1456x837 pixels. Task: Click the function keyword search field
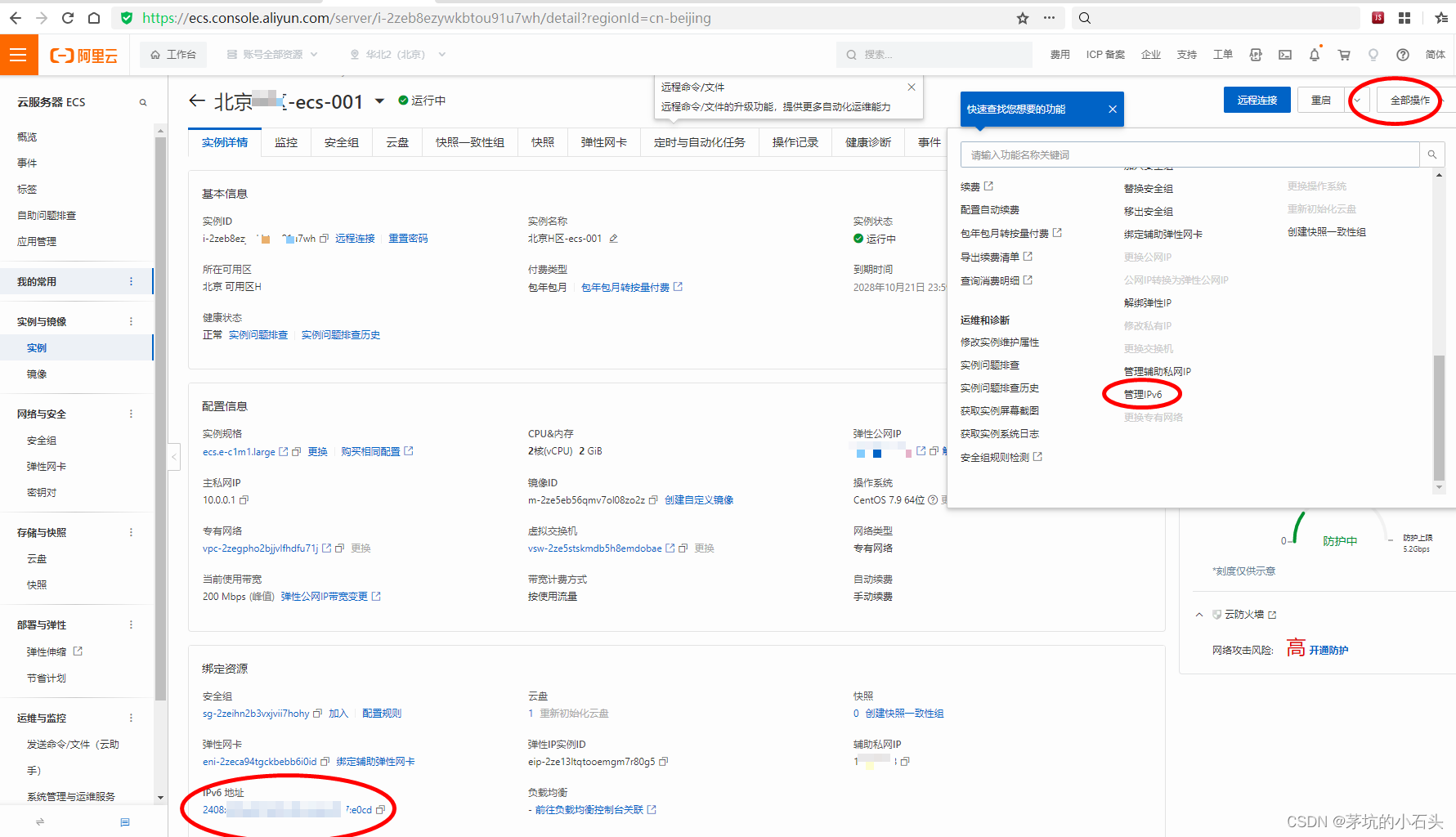click(1189, 154)
